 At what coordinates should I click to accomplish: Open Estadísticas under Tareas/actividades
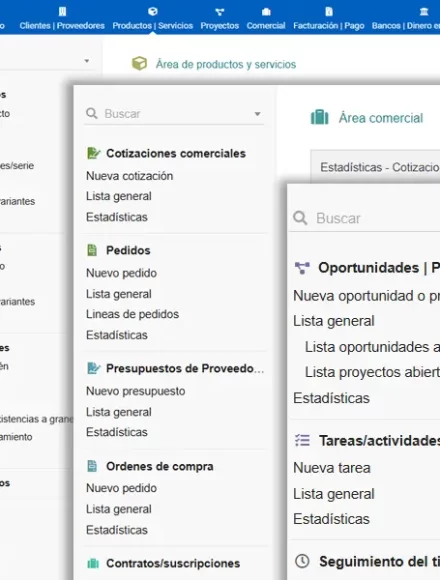point(331,519)
